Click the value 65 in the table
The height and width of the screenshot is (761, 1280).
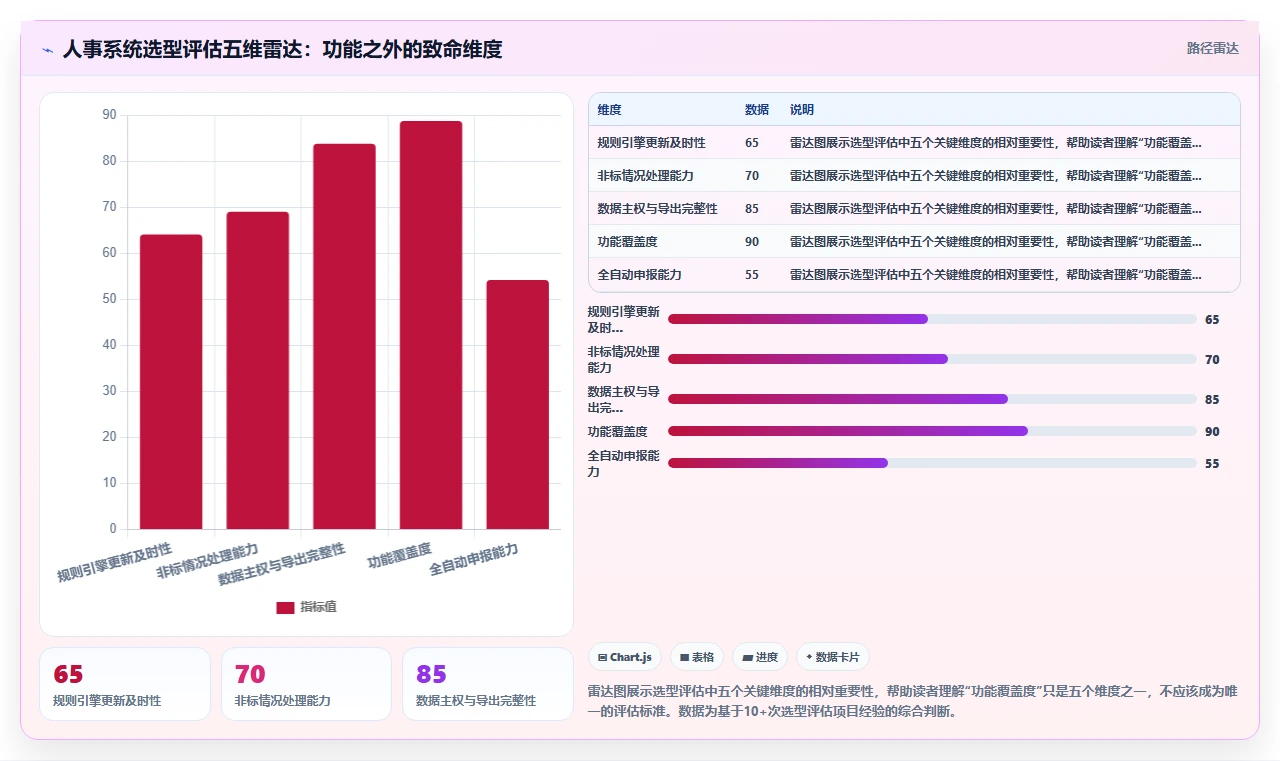click(752, 143)
